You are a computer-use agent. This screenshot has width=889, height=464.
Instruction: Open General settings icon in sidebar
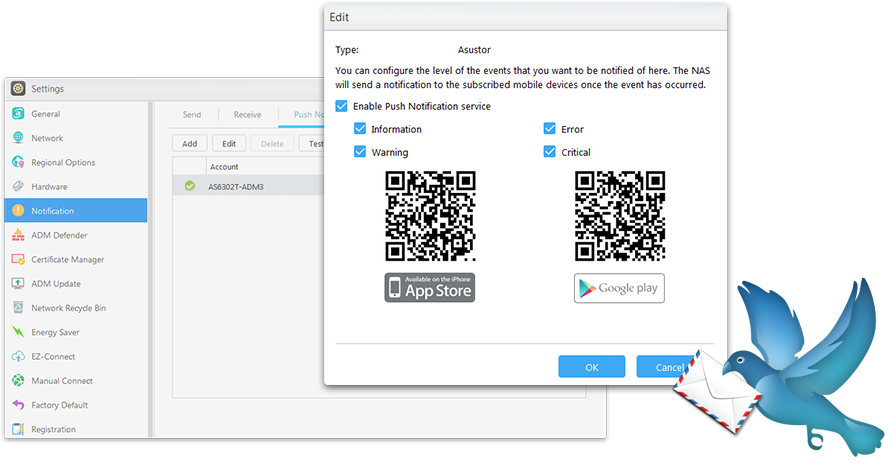(18, 113)
